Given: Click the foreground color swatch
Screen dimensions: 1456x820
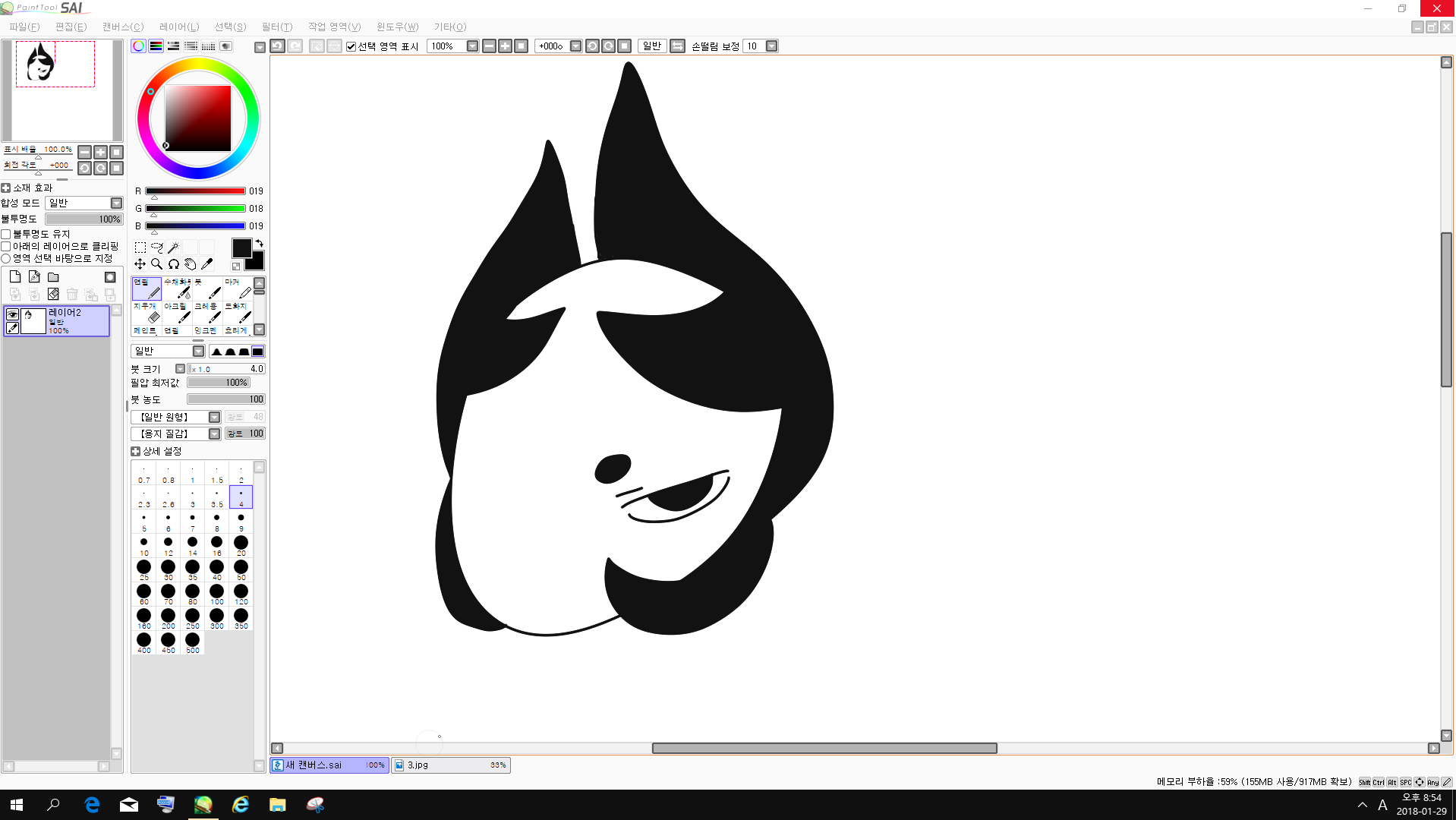Looking at the screenshot, I should (x=241, y=248).
